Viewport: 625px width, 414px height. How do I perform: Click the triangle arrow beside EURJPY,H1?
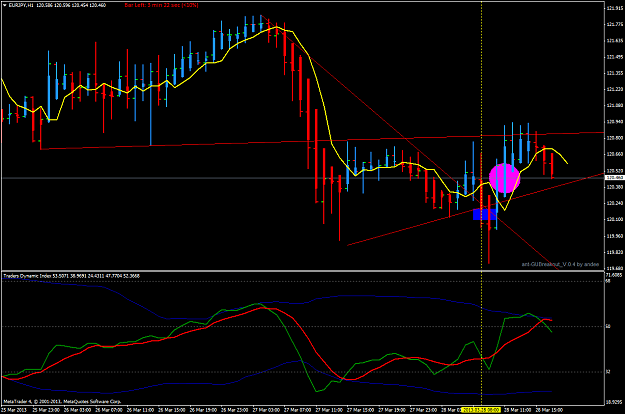tap(4, 6)
